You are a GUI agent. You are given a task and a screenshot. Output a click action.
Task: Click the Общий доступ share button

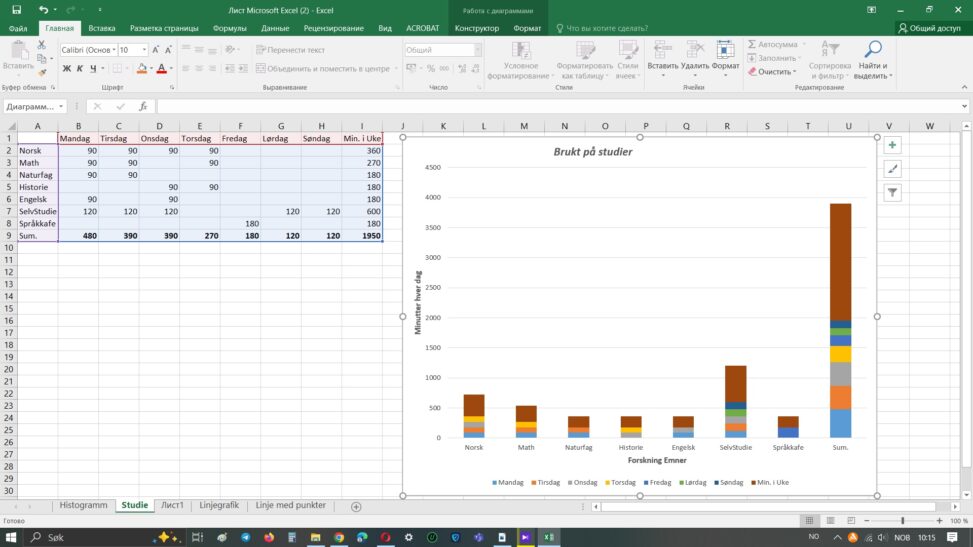pyautogui.click(x=930, y=28)
